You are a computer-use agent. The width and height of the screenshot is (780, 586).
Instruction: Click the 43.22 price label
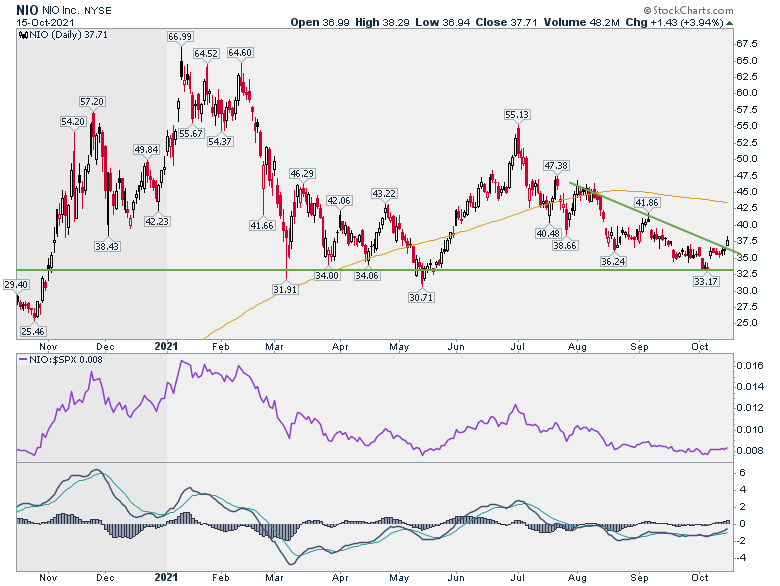pos(384,194)
